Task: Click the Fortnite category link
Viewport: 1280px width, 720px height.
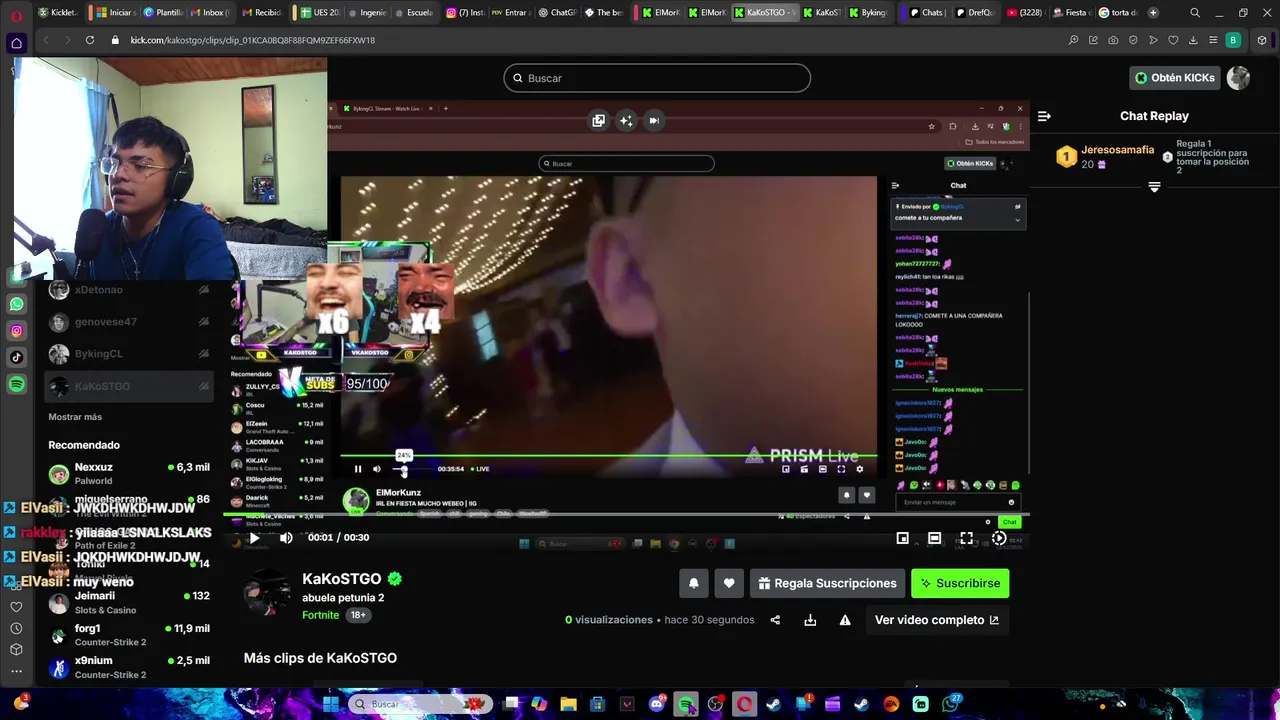Action: (x=320, y=615)
